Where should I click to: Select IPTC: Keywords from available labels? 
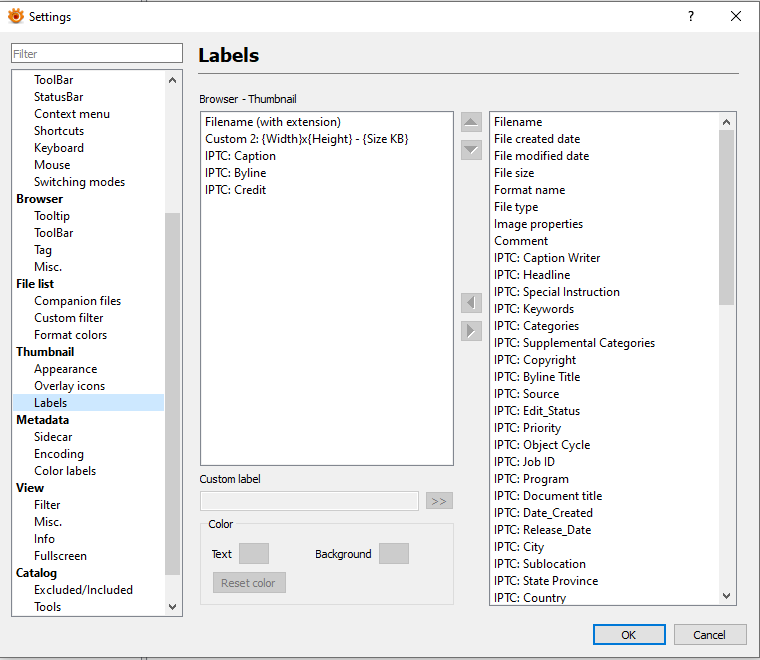(534, 309)
